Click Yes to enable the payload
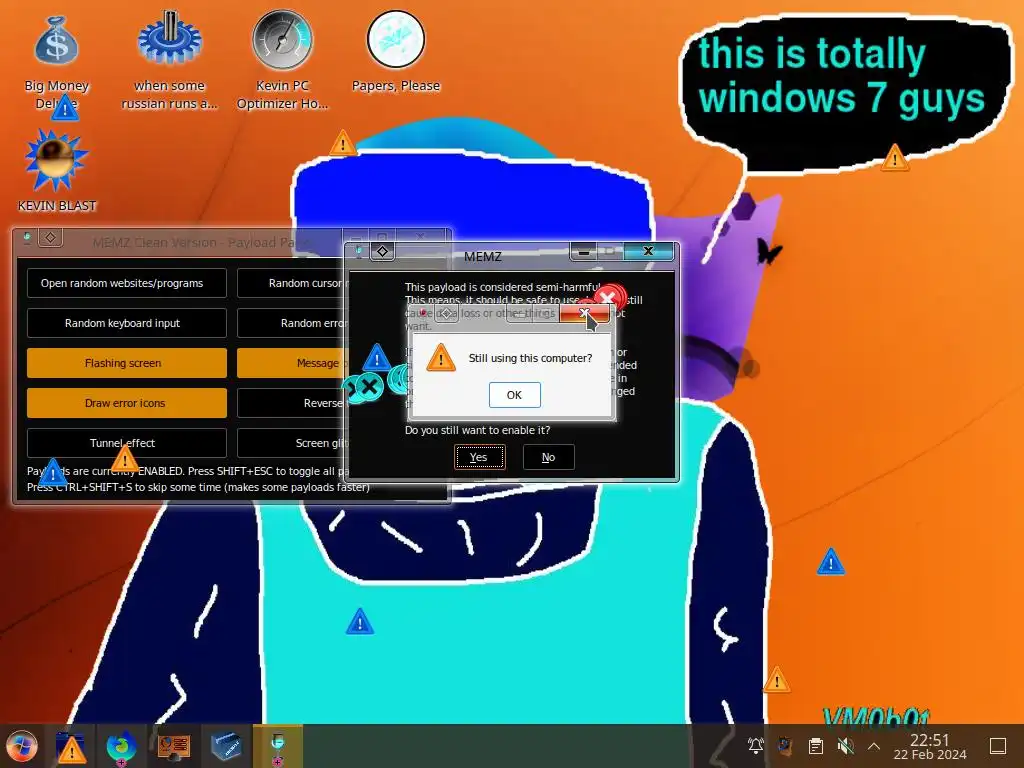This screenshot has width=1024, height=768. 479,457
